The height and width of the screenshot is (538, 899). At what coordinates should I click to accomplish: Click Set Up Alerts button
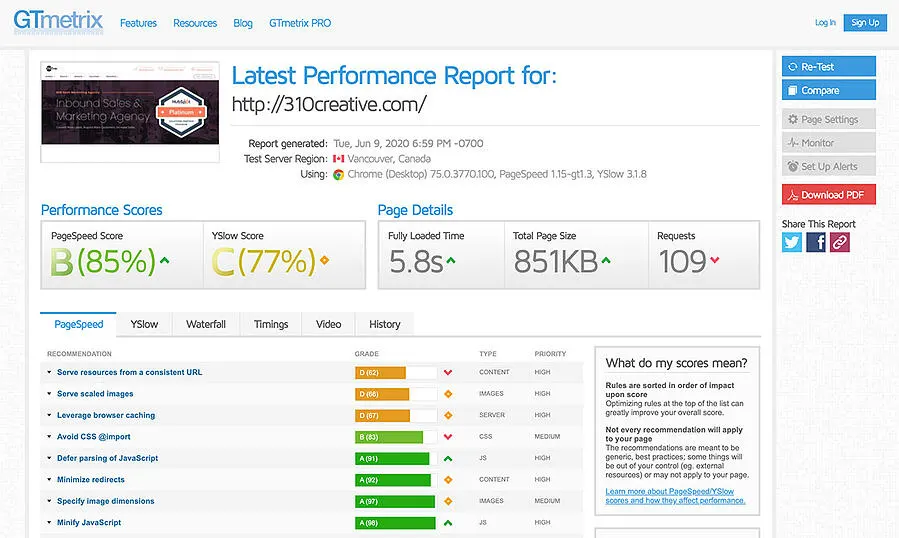click(828, 166)
